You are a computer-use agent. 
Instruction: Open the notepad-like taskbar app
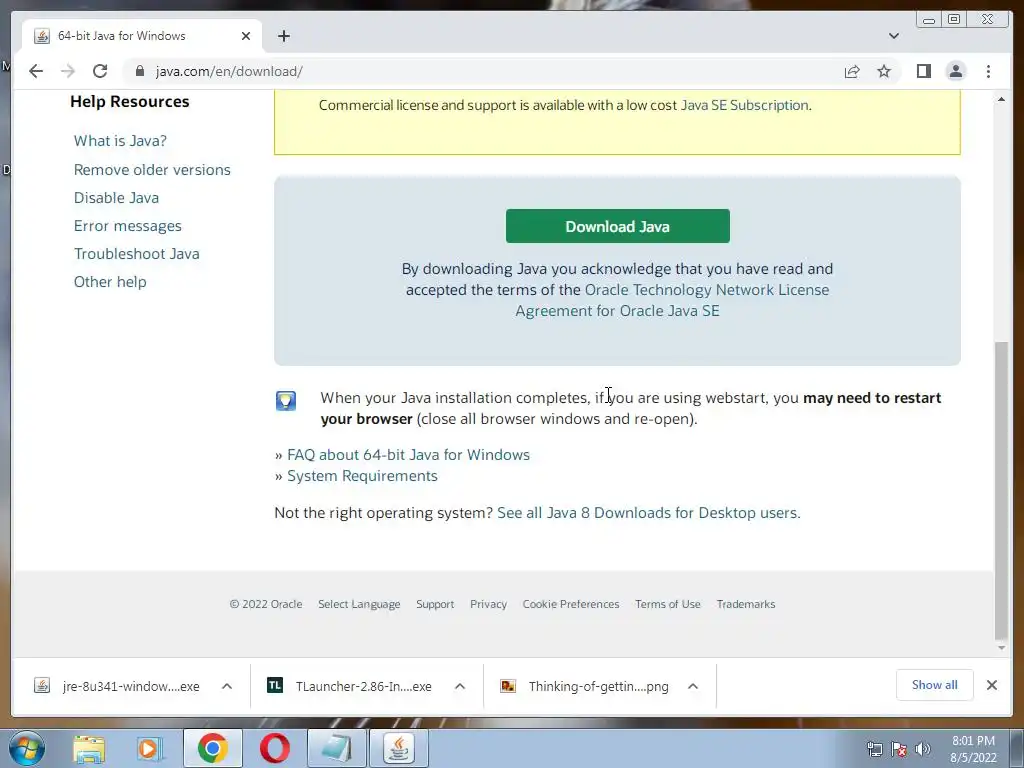point(337,748)
